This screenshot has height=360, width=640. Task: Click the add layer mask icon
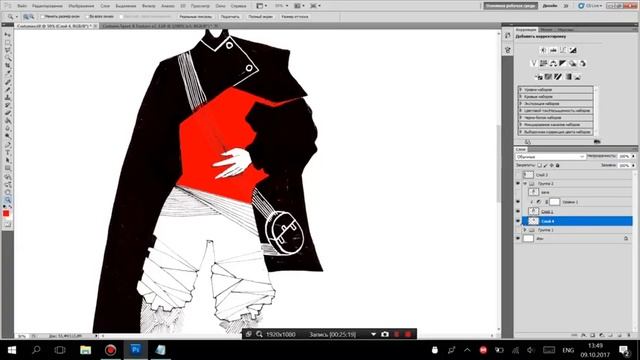592,335
